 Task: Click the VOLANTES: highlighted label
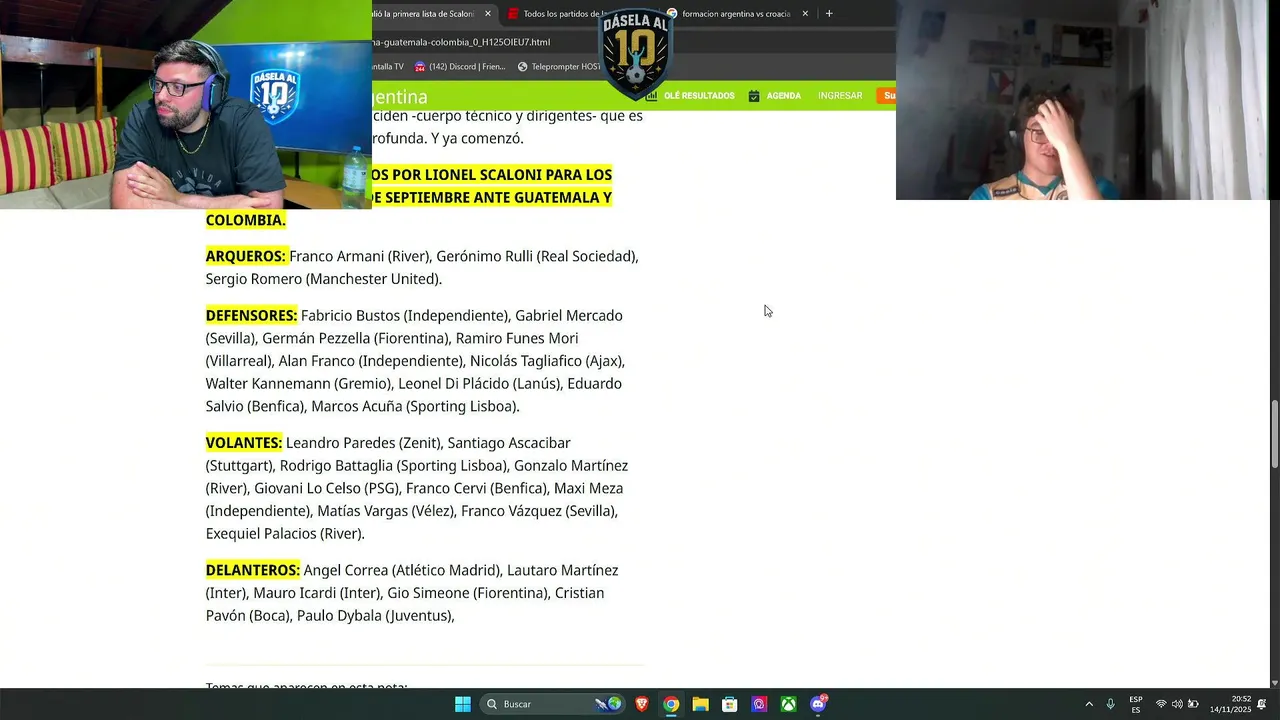tap(244, 442)
